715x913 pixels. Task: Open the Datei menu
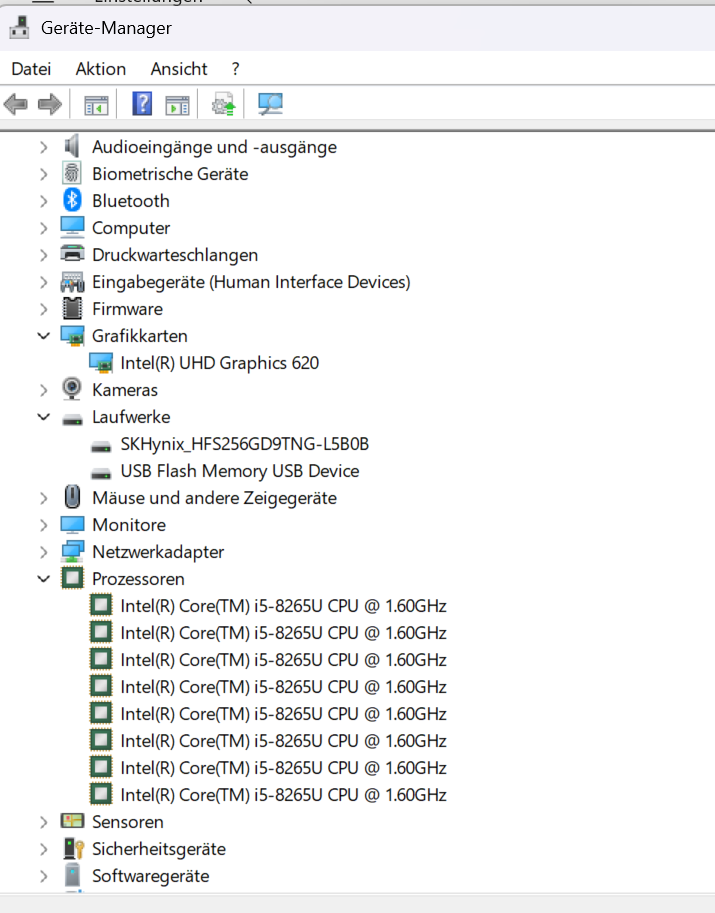31,69
